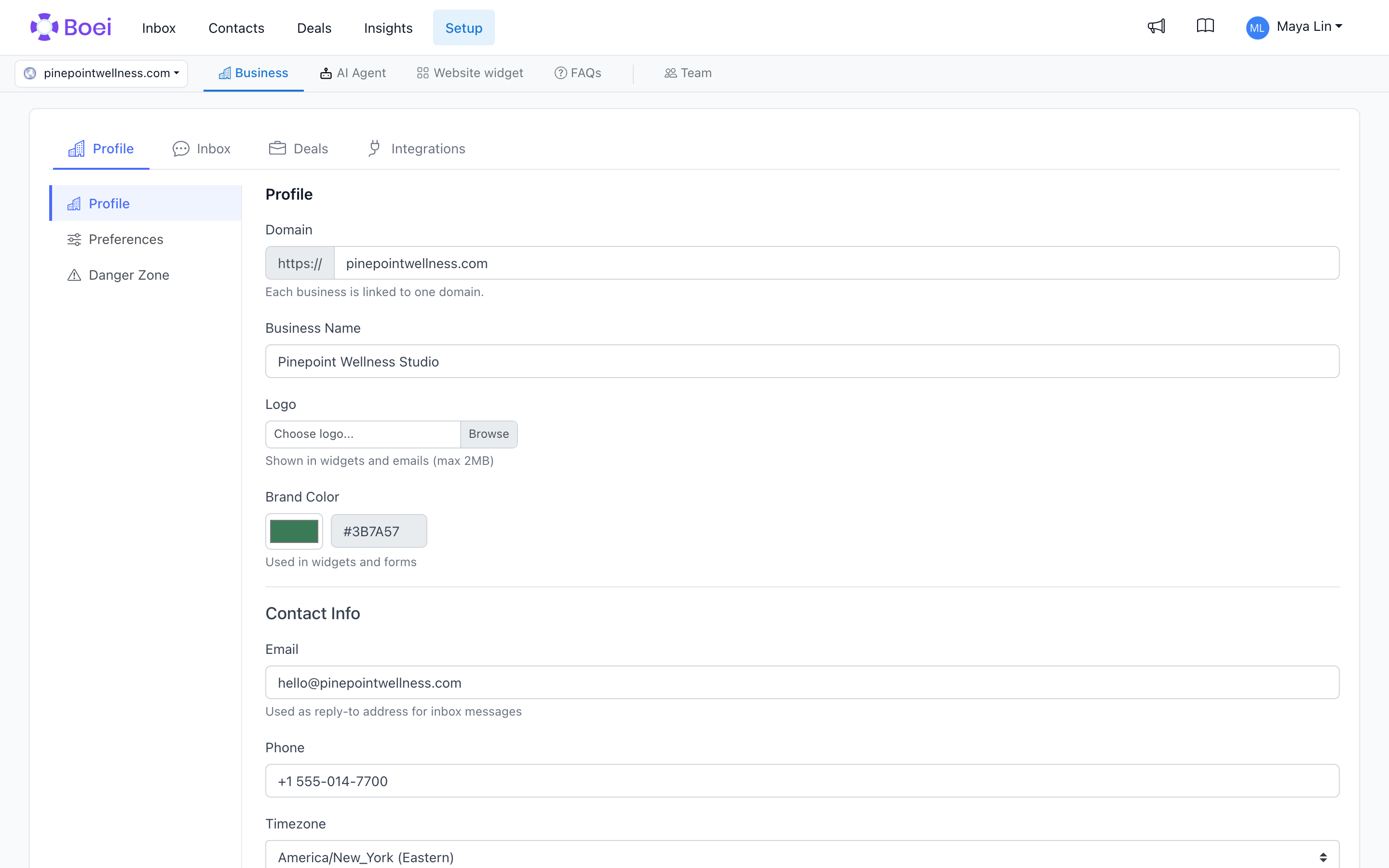The width and height of the screenshot is (1389, 868).
Task: Switch to the Inbox settings tab
Action: pos(202,149)
